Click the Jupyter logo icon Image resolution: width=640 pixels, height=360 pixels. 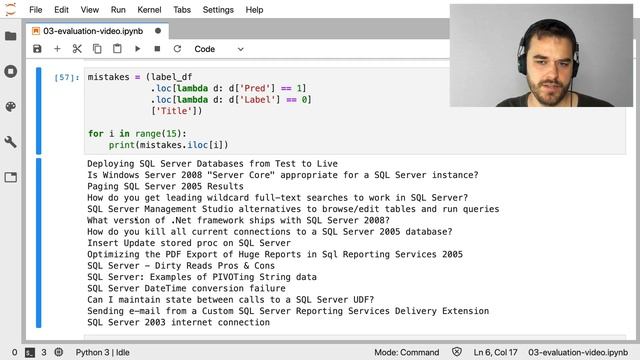11,9
